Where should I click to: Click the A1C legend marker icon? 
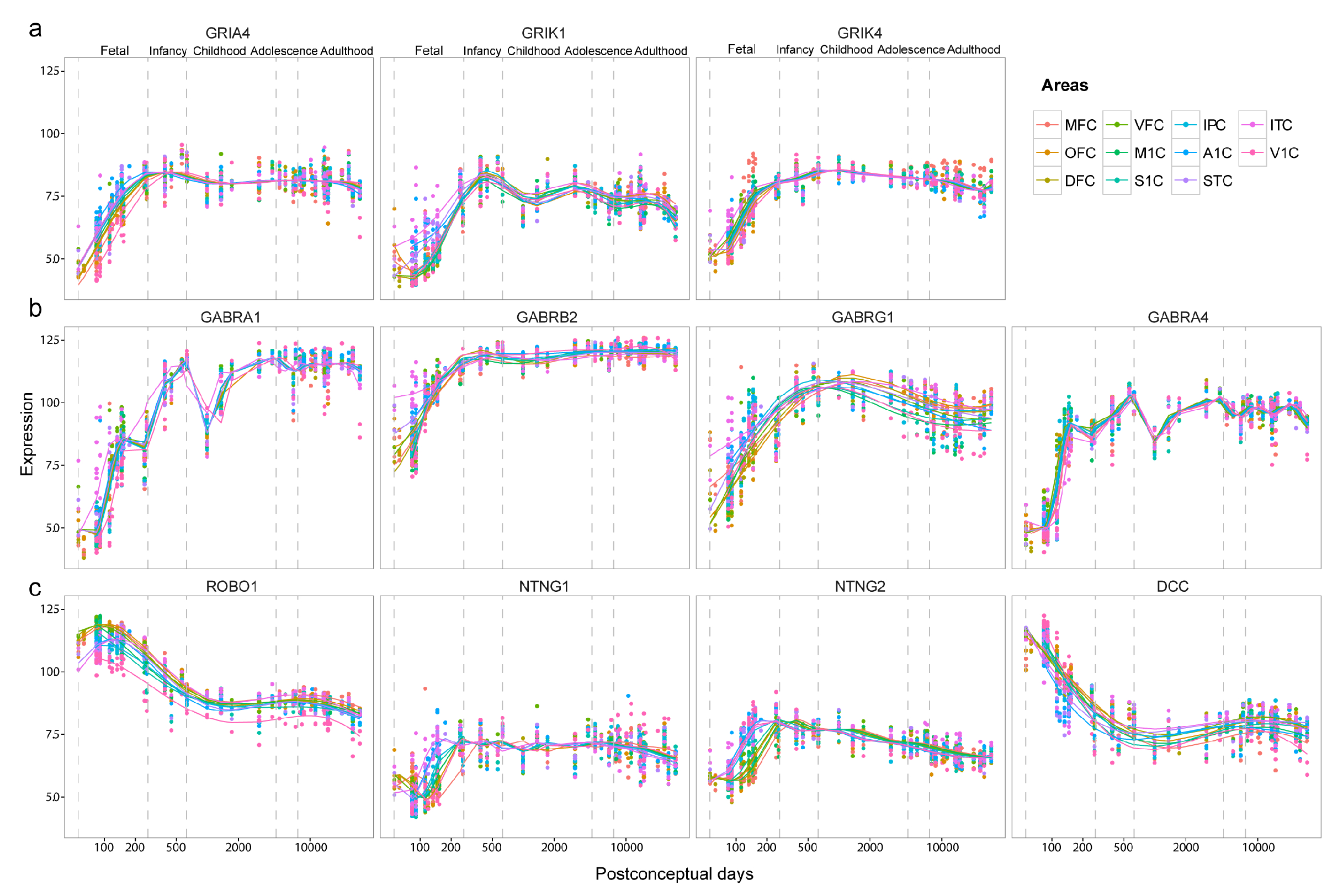pyautogui.click(x=1185, y=152)
